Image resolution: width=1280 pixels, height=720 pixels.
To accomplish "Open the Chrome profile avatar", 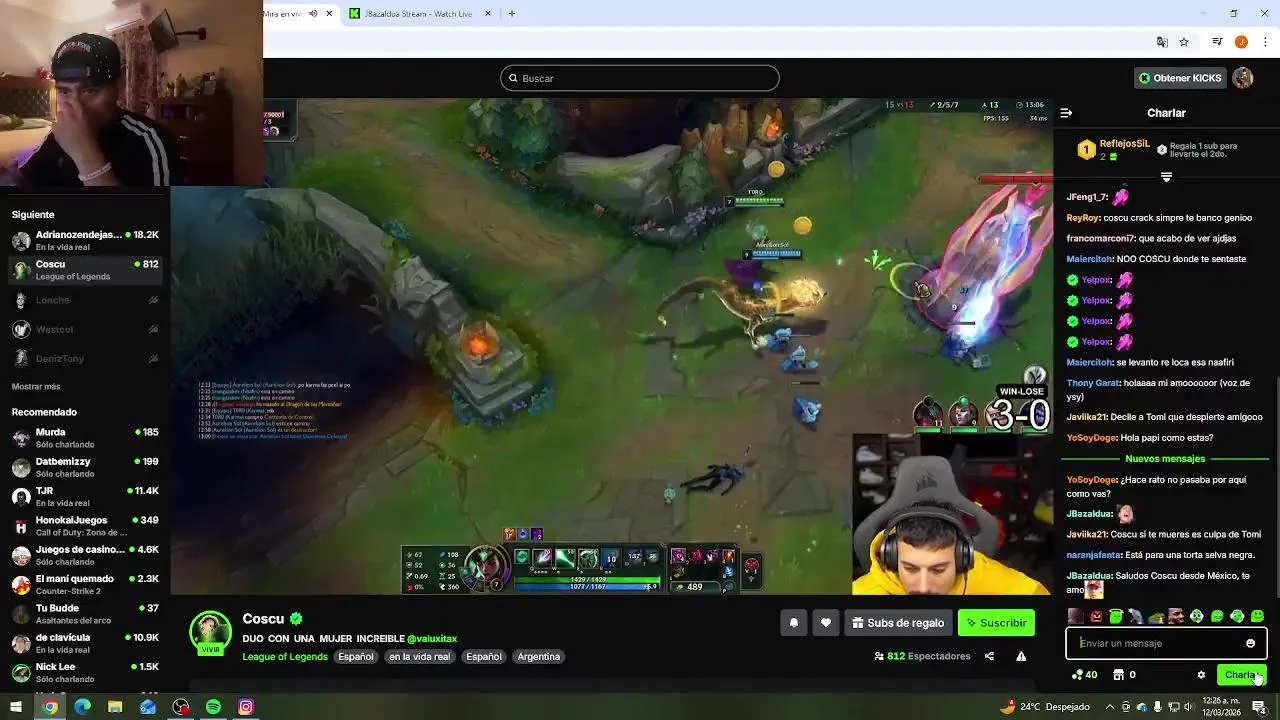I will pyautogui.click(x=1241, y=42).
